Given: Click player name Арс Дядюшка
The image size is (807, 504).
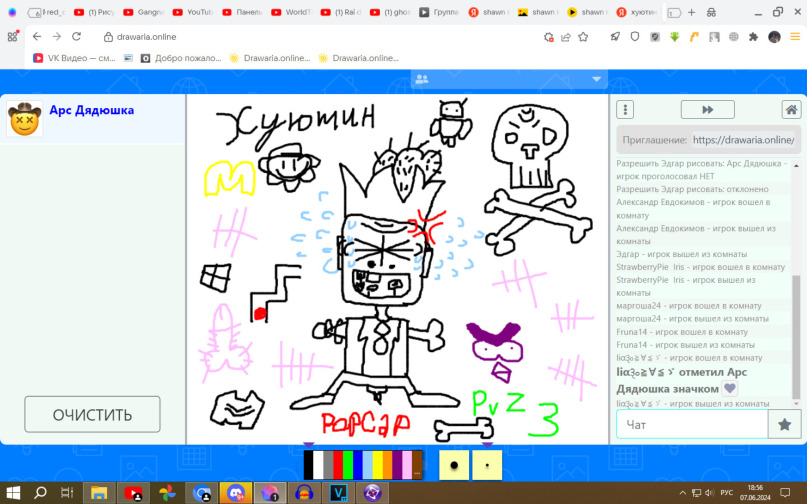Looking at the screenshot, I should (x=92, y=110).
